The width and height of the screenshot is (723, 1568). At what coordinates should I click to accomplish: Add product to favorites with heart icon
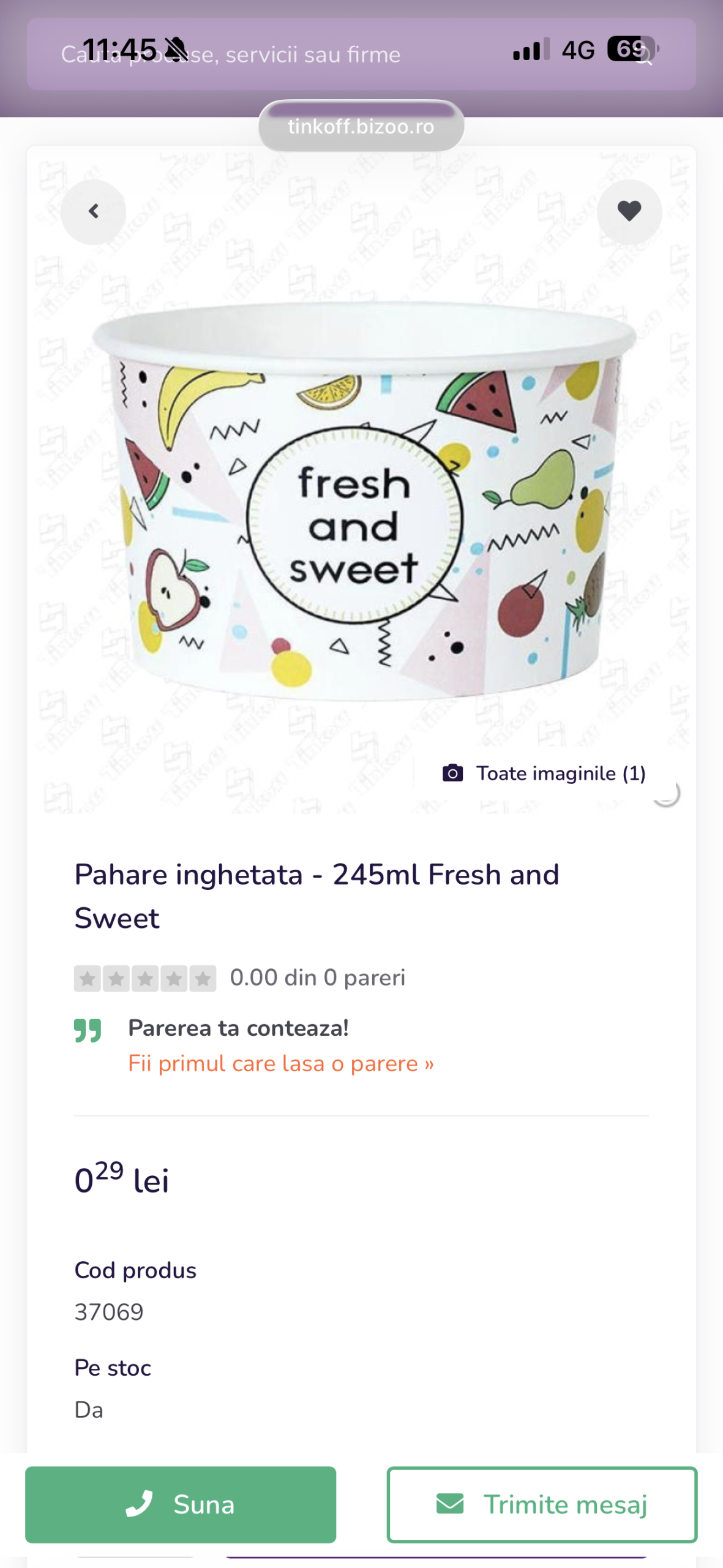coord(629,212)
